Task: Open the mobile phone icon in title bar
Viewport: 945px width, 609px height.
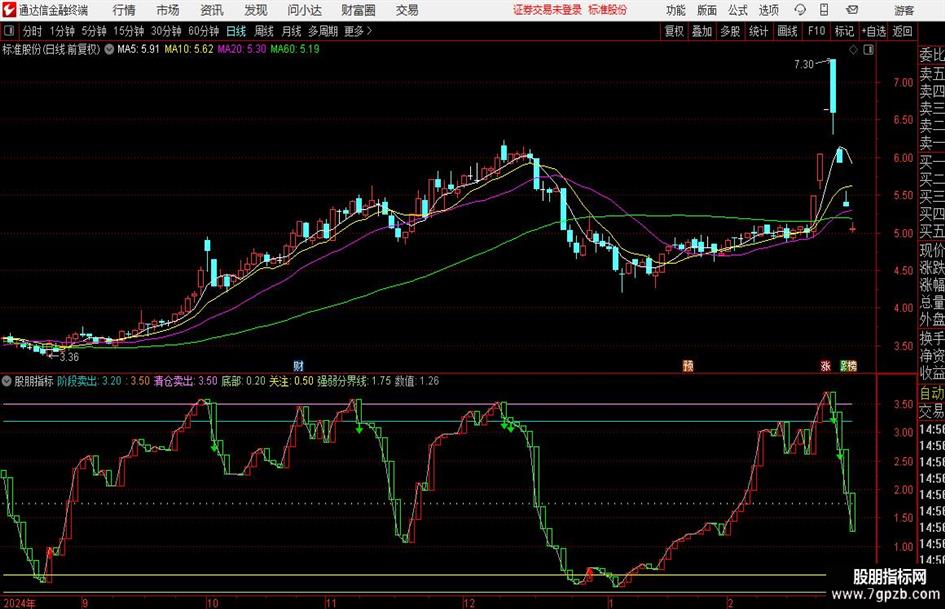Action: coord(824,10)
